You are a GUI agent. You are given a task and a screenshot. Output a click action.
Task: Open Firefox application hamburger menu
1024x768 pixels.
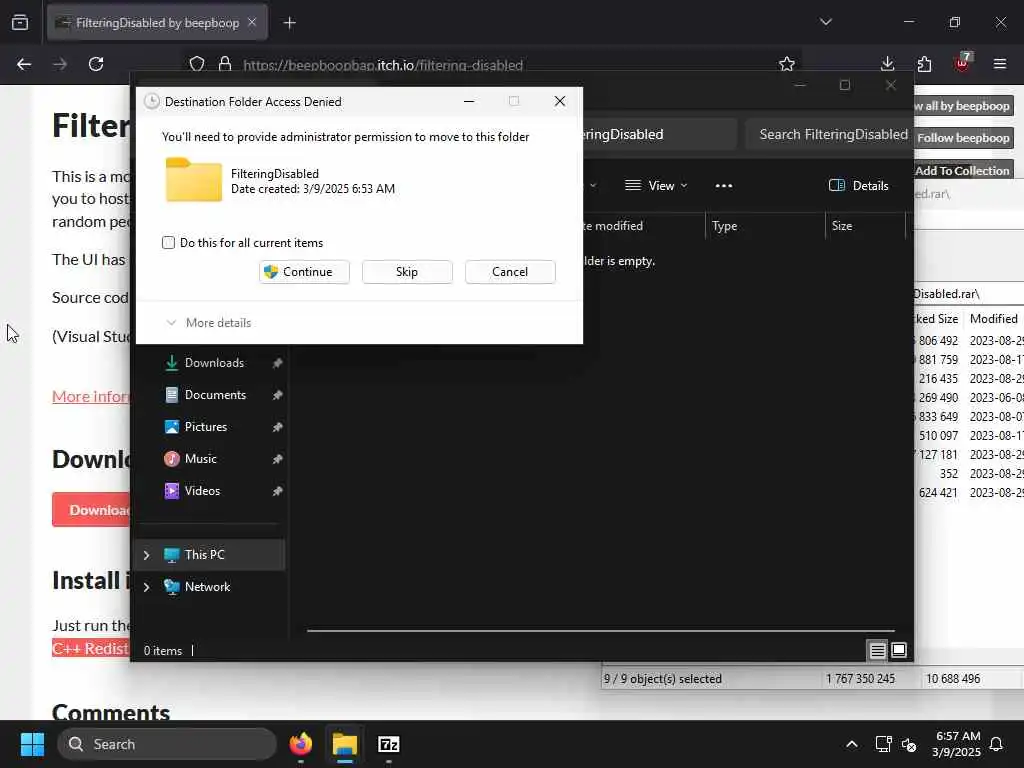point(1000,64)
